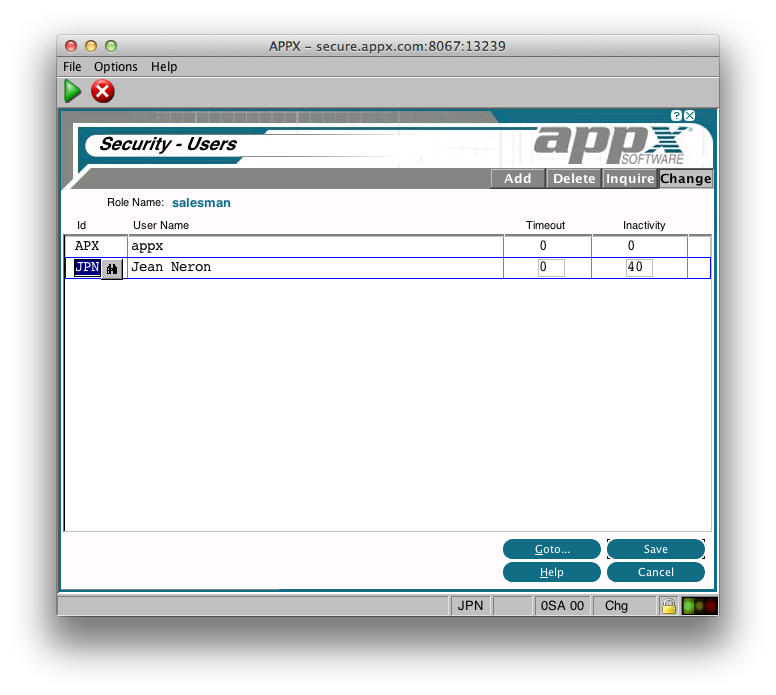Viewport: 776px width, 695px height.
Task: Switch to Inquire mode
Action: tap(630, 179)
